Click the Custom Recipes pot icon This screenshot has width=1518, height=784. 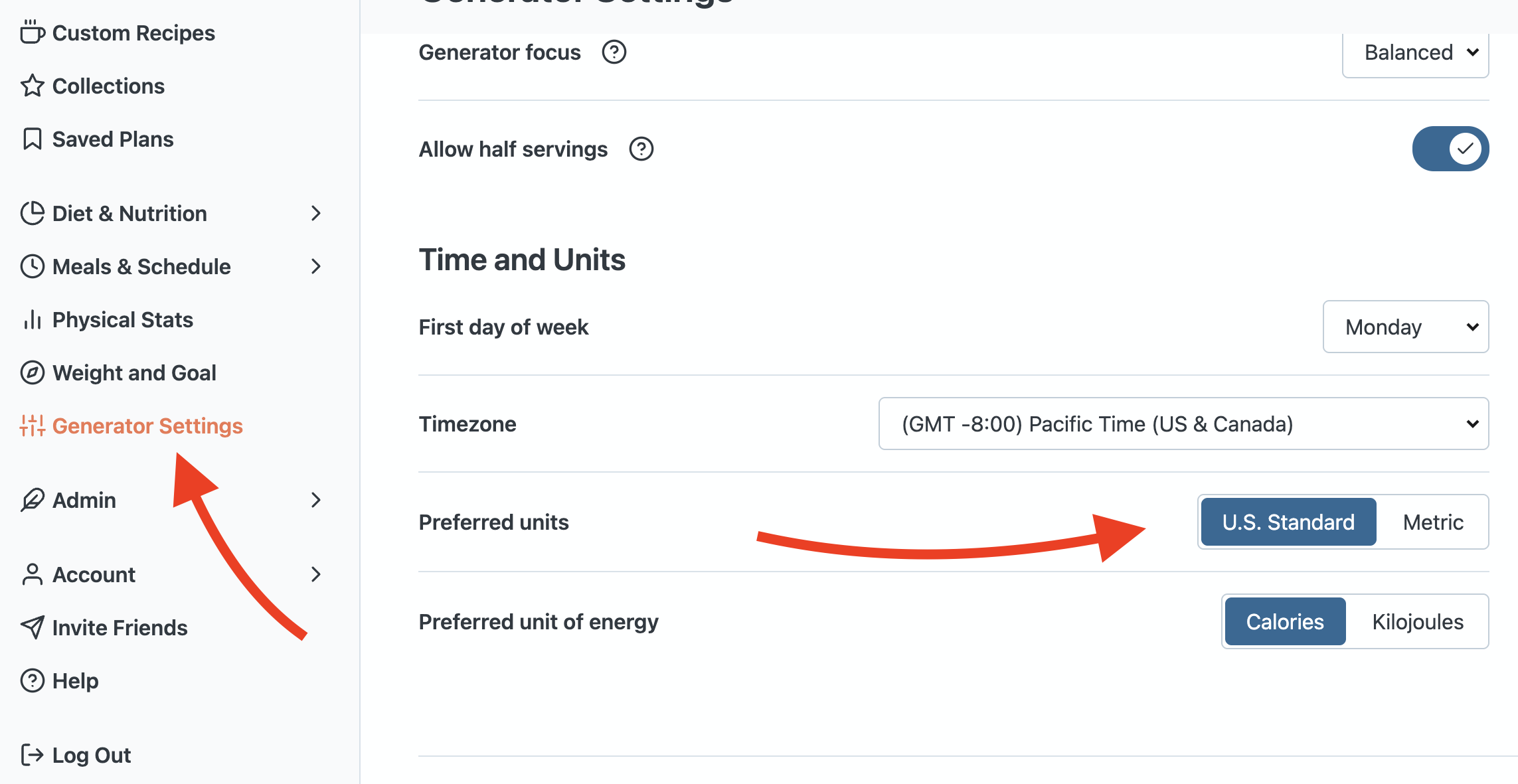click(32, 33)
